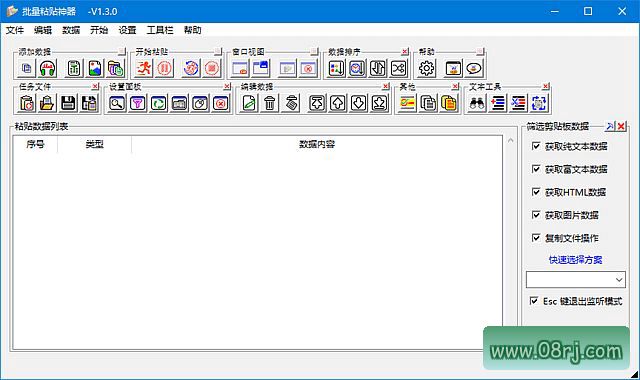This screenshot has width=640, height=380.
Task: Click the binoculars find icon in 文本工具
Action: click(x=476, y=103)
